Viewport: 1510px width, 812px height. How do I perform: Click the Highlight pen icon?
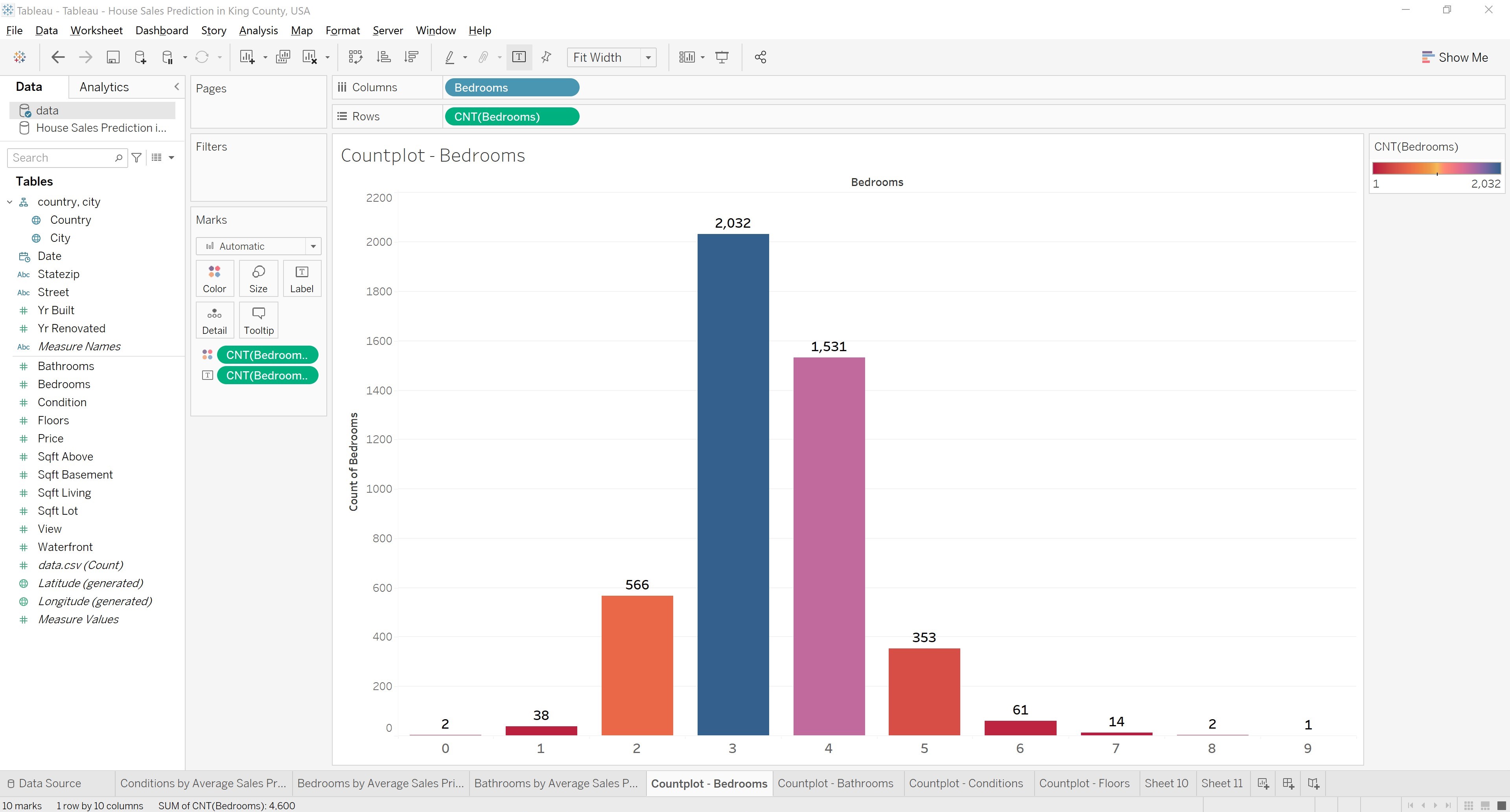tap(449, 57)
